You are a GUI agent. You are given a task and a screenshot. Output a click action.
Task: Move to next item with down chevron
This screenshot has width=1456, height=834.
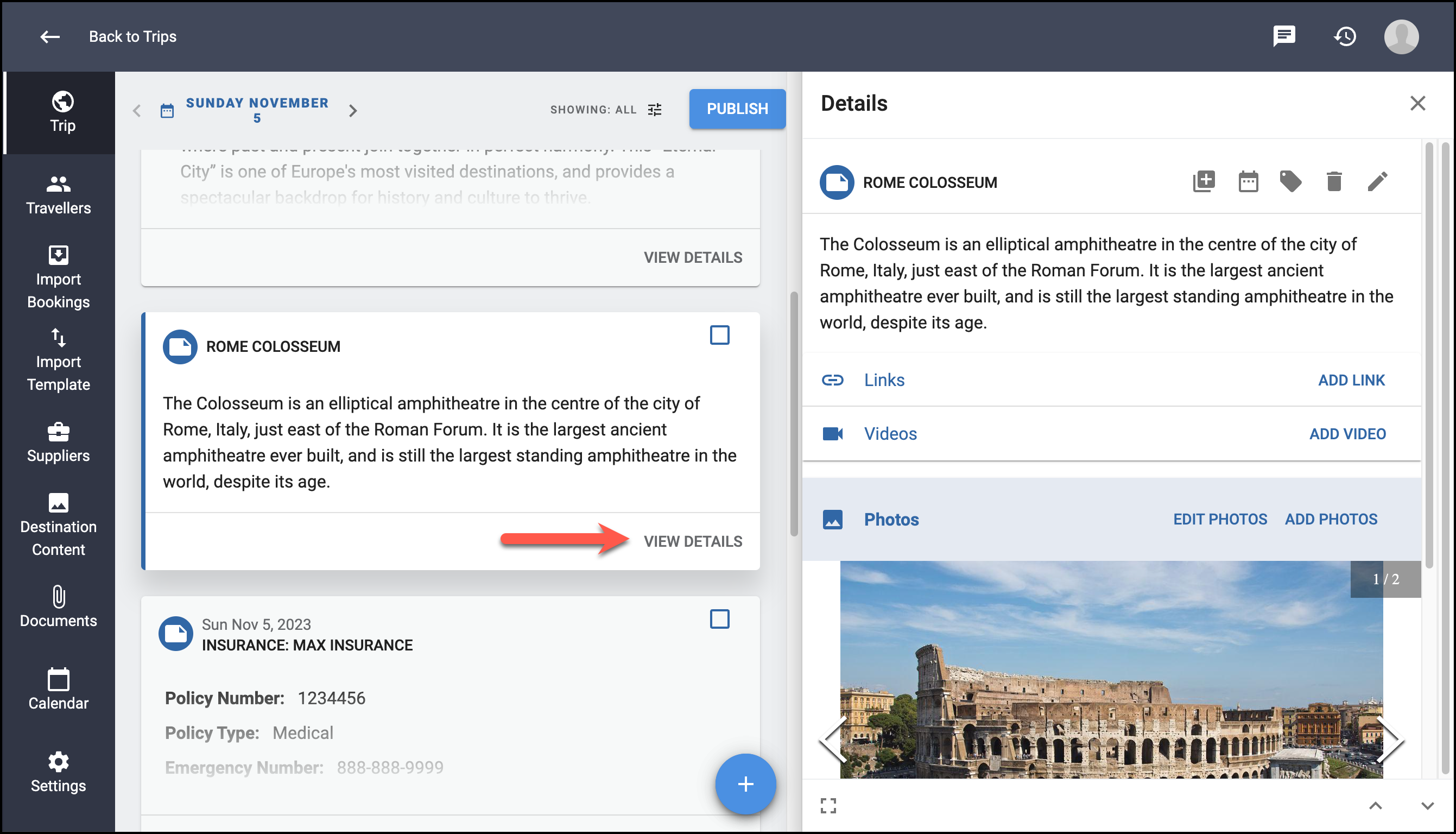(x=1427, y=805)
